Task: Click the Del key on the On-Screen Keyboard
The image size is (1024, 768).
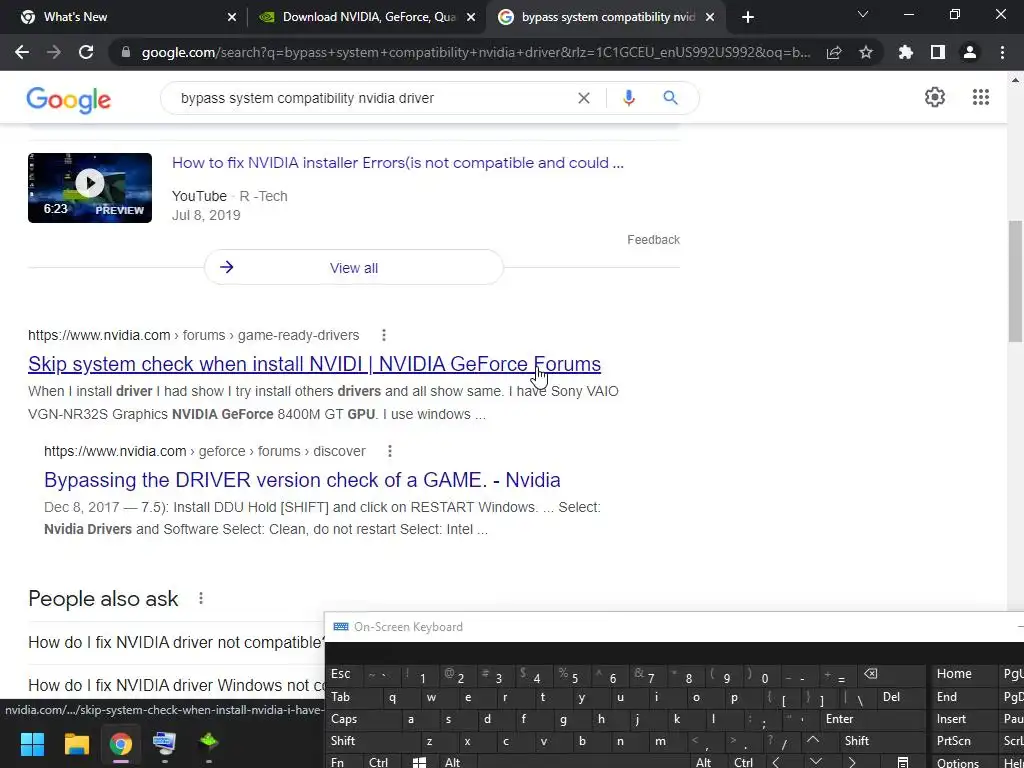Action: tap(901, 697)
